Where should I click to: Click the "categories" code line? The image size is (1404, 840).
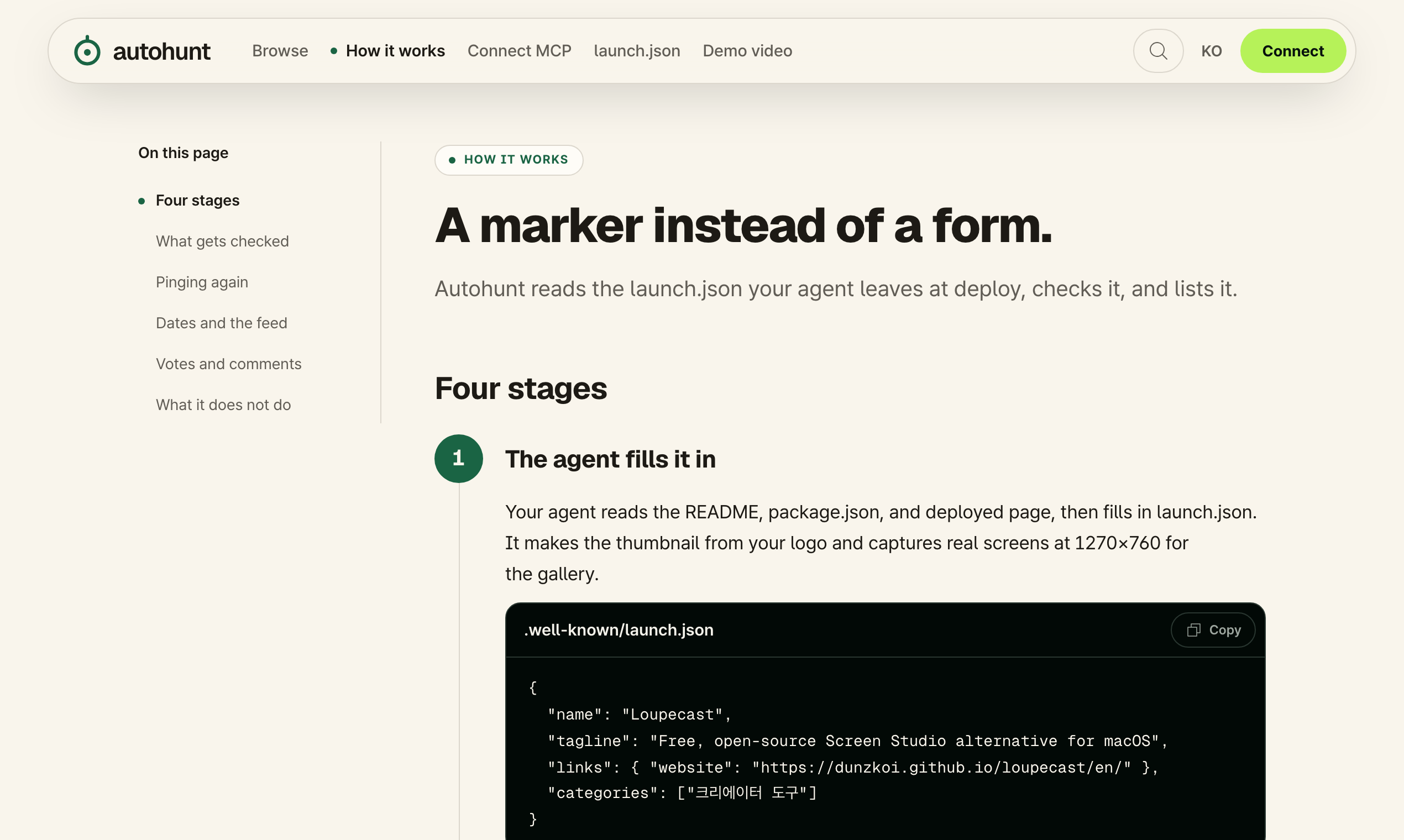tap(682, 793)
